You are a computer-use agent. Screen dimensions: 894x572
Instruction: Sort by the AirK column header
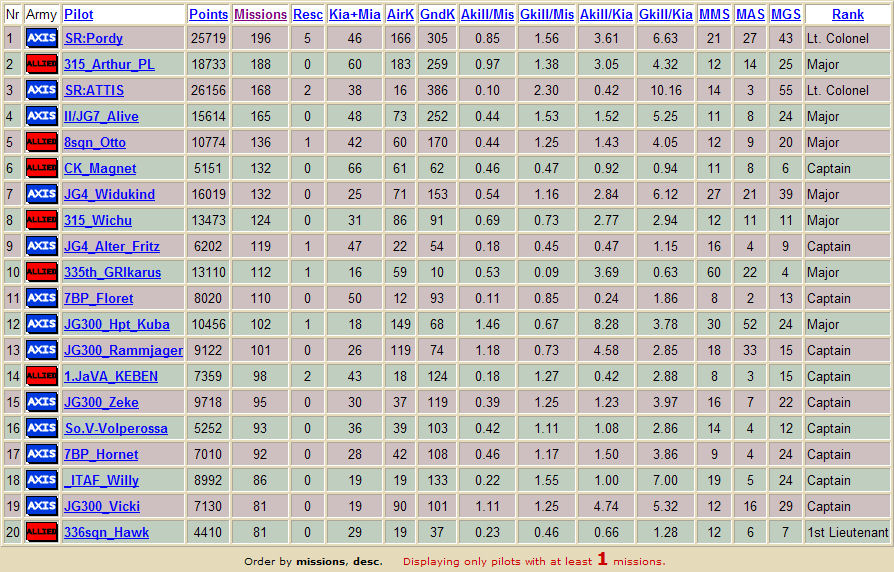point(400,14)
